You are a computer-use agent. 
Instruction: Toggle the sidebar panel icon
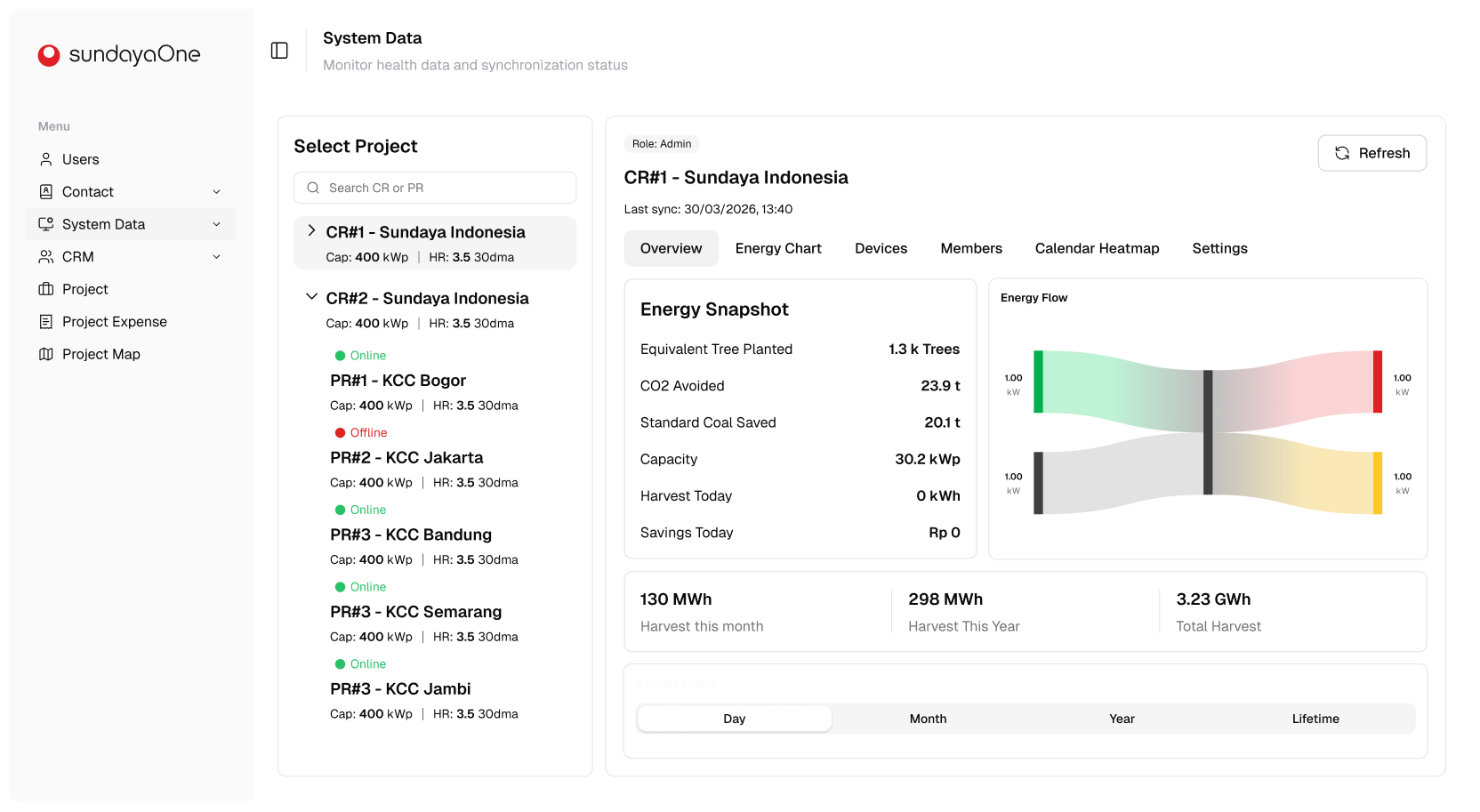click(x=279, y=51)
